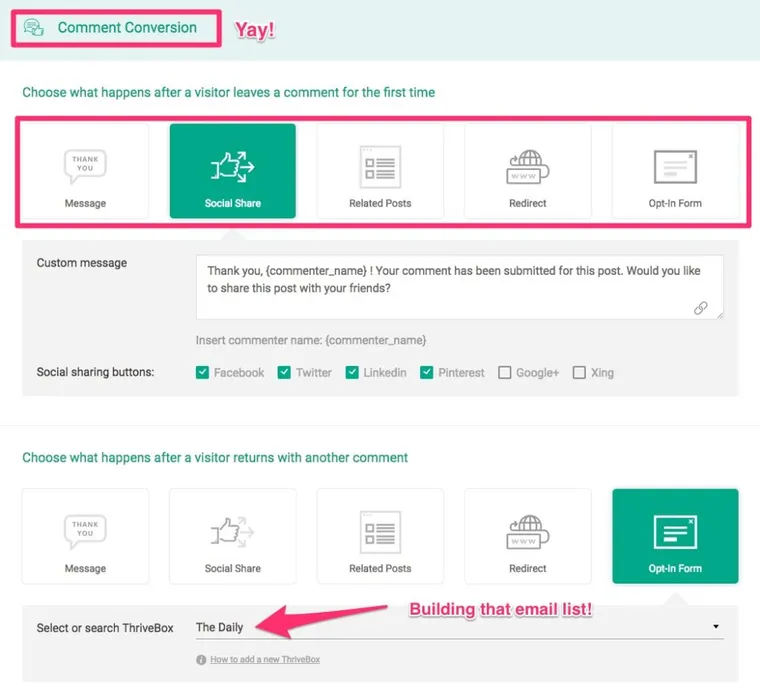Select Message card for first-time comment
The height and width of the screenshot is (695, 760).
(x=85, y=171)
